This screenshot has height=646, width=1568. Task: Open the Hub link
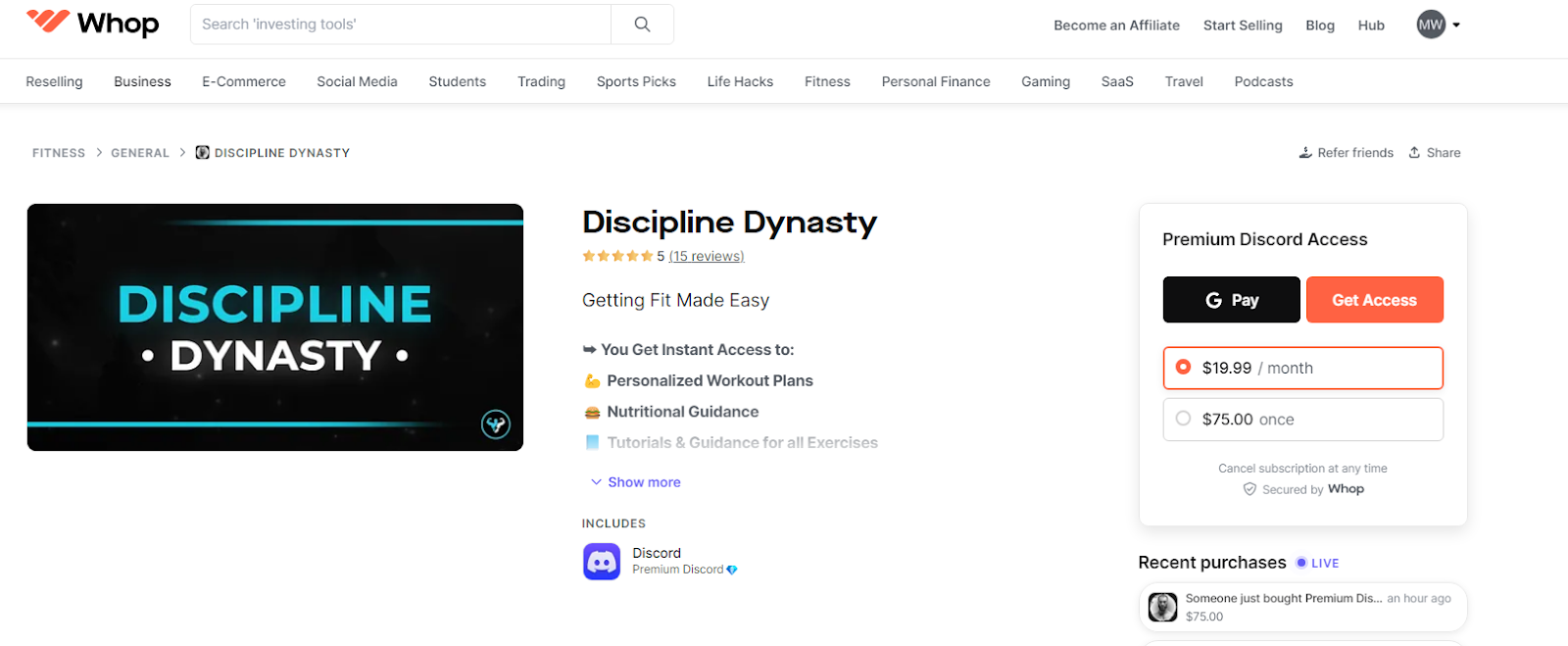pyautogui.click(x=1371, y=25)
